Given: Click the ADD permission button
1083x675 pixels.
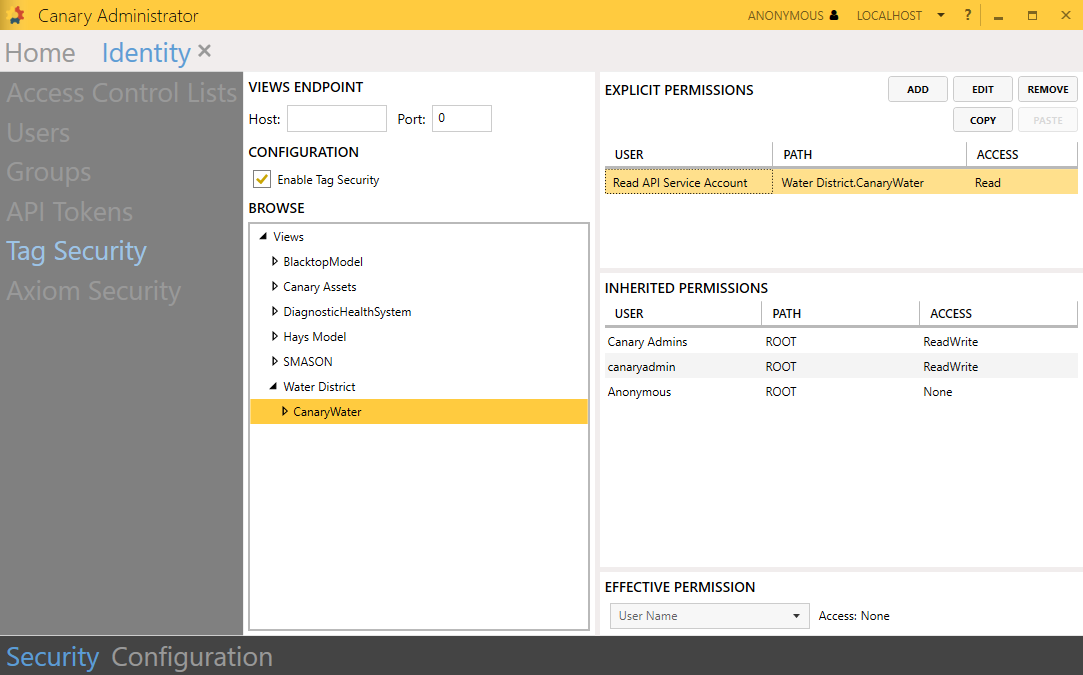Looking at the screenshot, I should (x=917, y=90).
